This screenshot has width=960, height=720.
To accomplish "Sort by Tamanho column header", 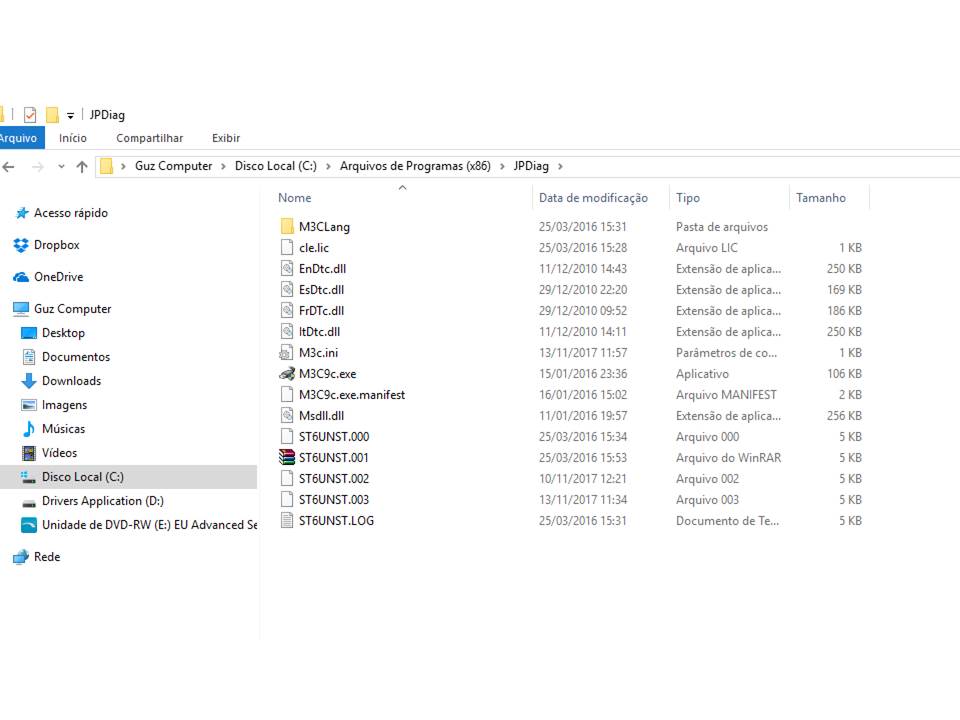I will click(x=821, y=198).
